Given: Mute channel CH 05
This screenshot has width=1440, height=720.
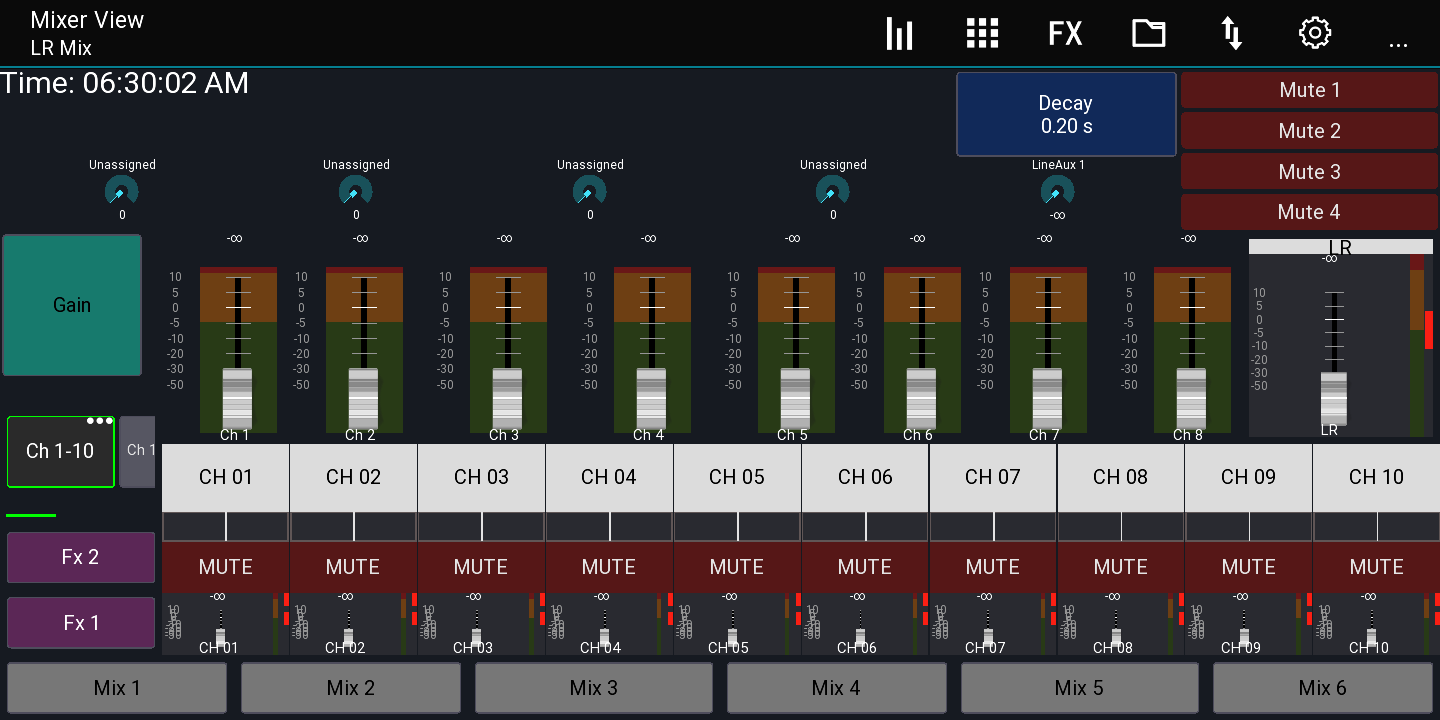Looking at the screenshot, I should (x=737, y=567).
